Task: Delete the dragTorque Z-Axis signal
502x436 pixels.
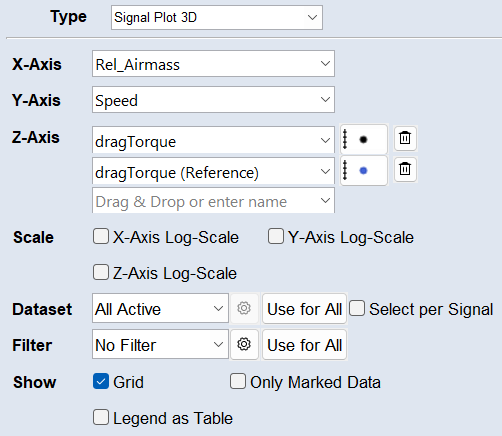Action: [405, 138]
